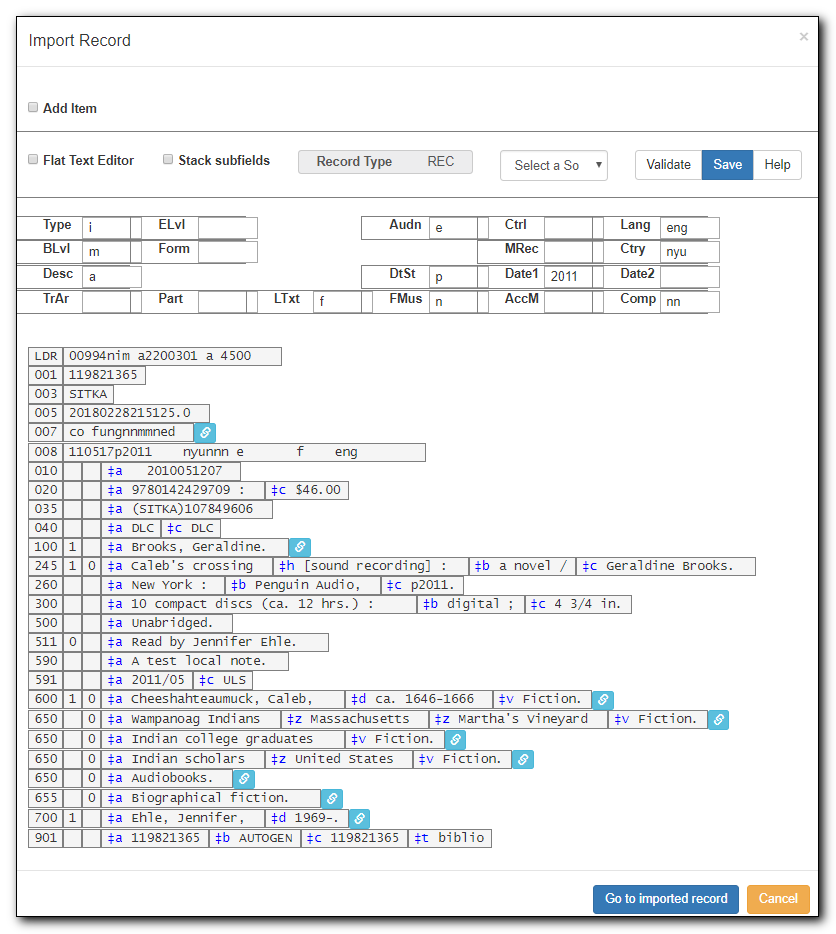Image resolution: width=836 pixels, height=934 pixels.
Task: Open the Select a Source dropdown
Action: coord(554,165)
